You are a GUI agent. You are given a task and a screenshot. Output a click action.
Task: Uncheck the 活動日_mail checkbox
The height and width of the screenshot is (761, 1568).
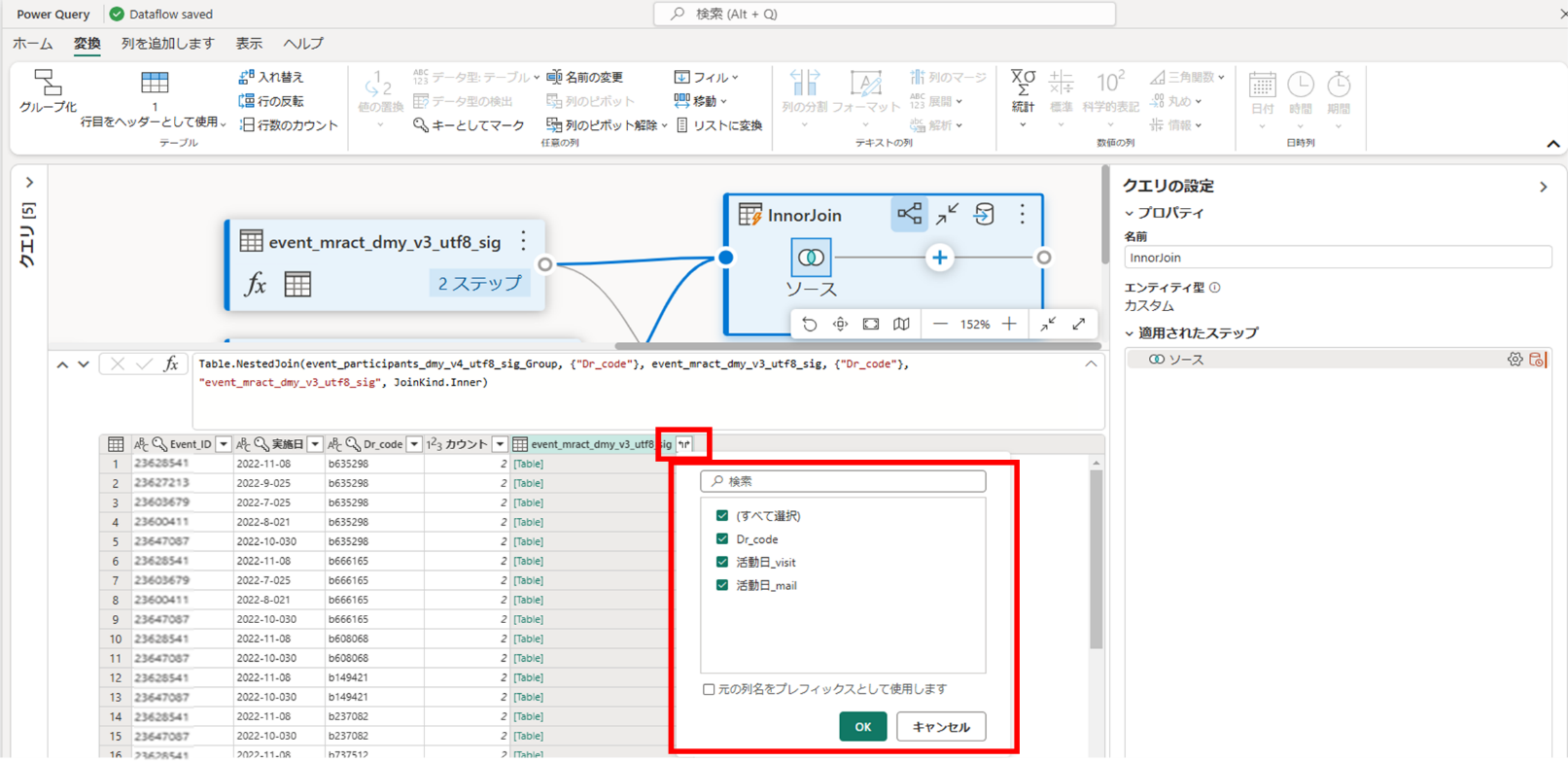tap(722, 586)
